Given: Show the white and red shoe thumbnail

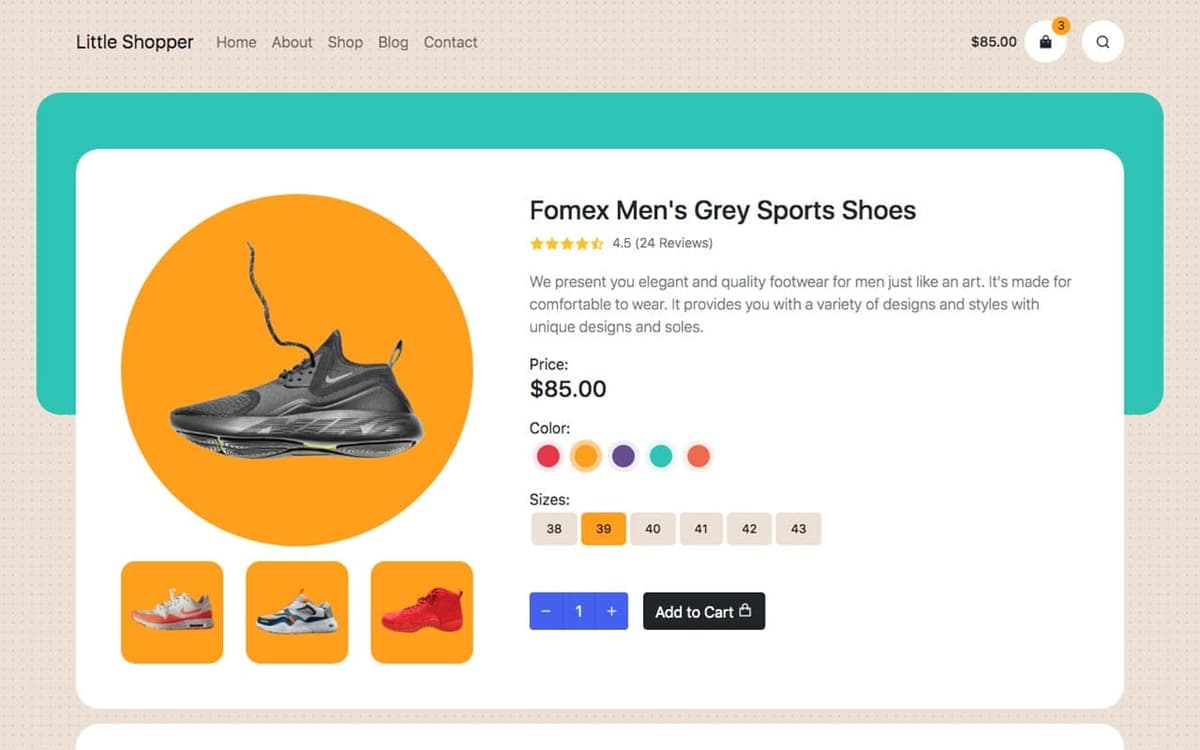Looking at the screenshot, I should 172,612.
